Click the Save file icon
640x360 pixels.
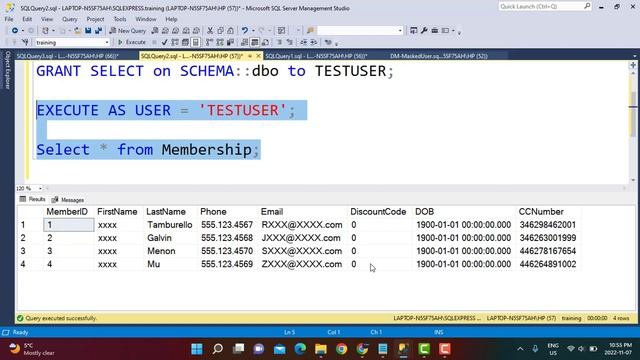[x=88, y=31]
